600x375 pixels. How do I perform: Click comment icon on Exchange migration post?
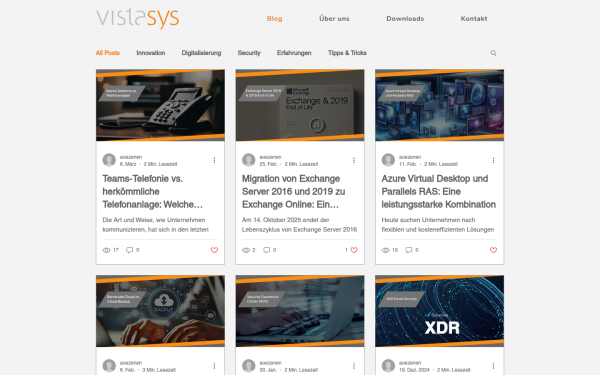[x=266, y=250]
